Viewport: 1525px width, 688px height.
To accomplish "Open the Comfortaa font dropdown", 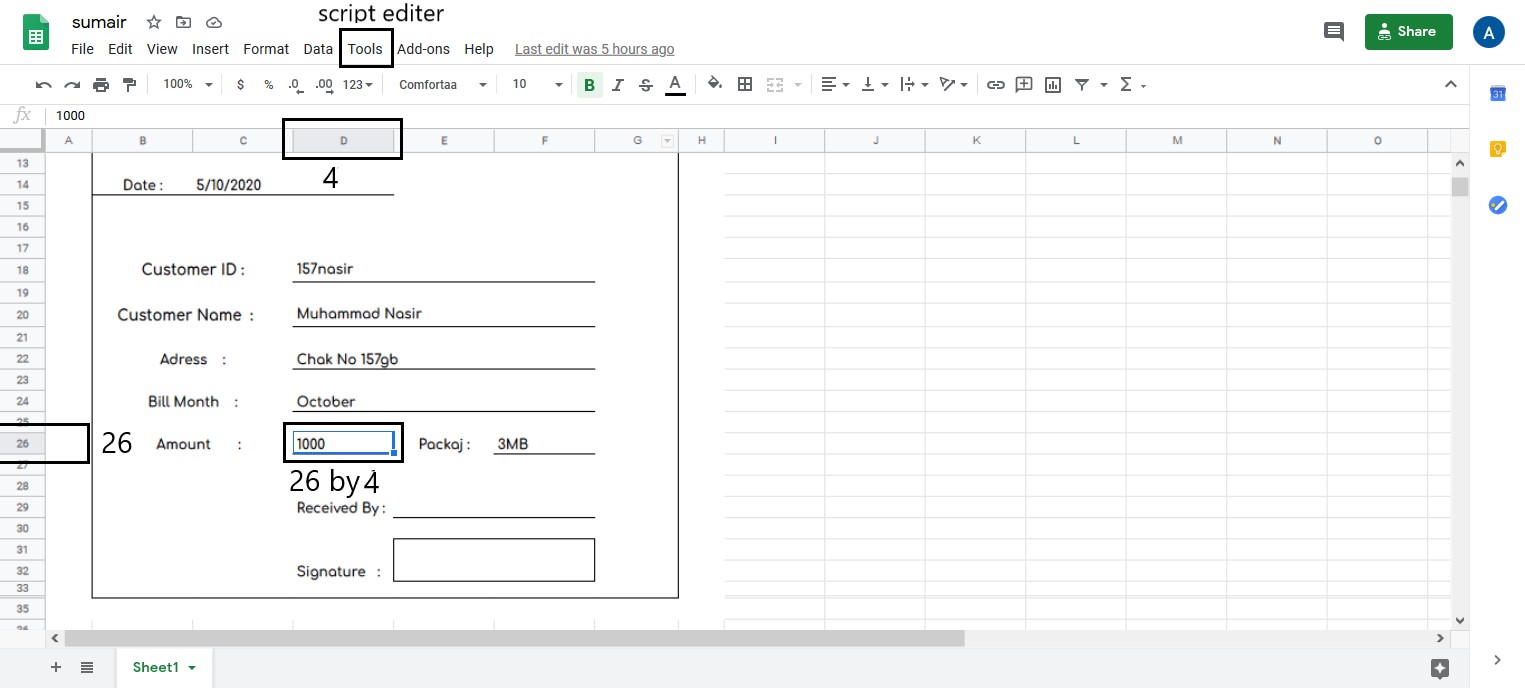I will point(442,85).
